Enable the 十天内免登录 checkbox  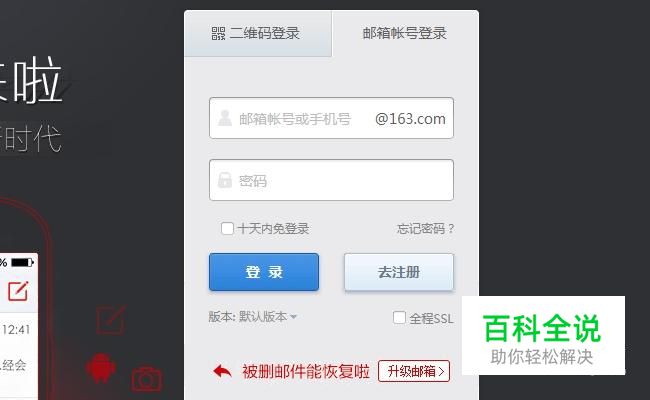coord(227,228)
